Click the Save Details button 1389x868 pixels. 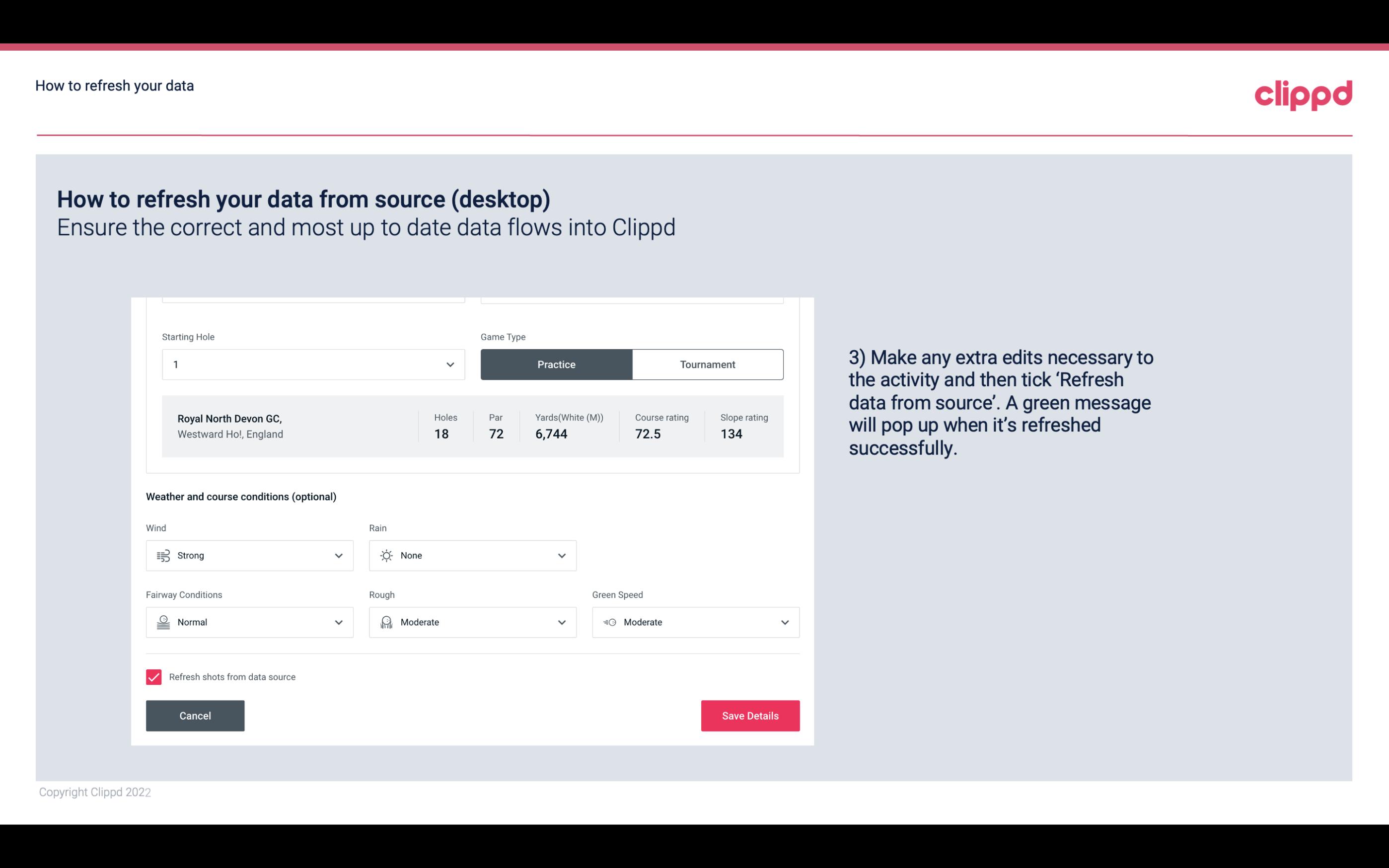(750, 715)
